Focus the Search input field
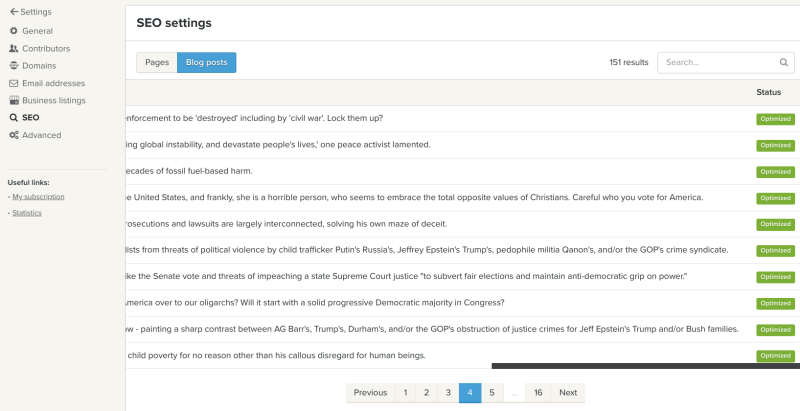Image resolution: width=800 pixels, height=411 pixels. [716, 62]
